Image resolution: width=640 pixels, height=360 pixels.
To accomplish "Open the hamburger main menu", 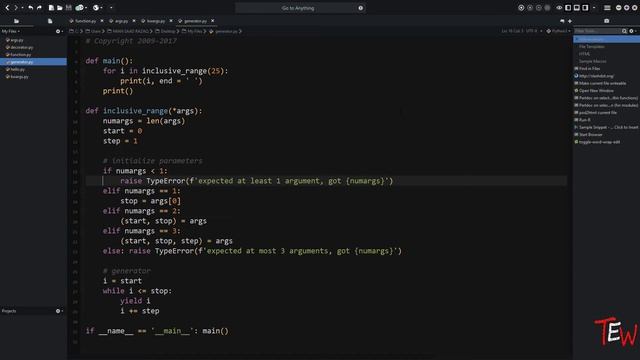I will tap(607, 8).
